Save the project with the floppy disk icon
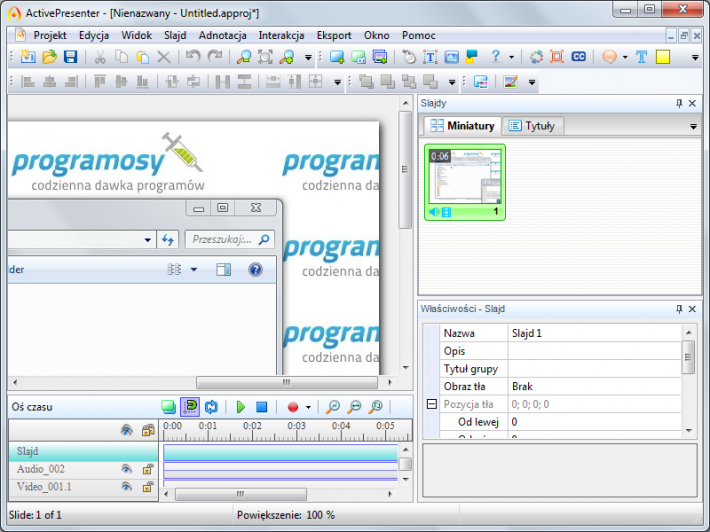 coord(70,57)
